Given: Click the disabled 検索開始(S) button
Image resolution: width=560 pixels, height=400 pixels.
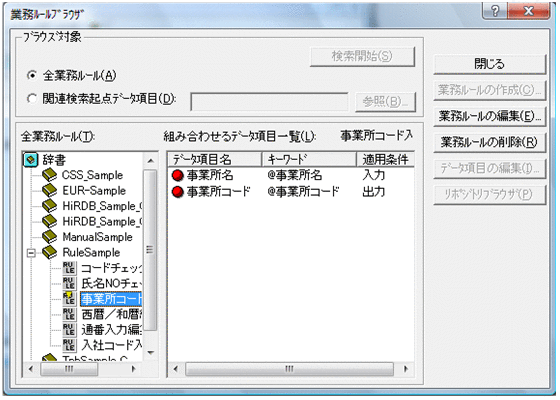Looking at the screenshot, I should tap(362, 56).
